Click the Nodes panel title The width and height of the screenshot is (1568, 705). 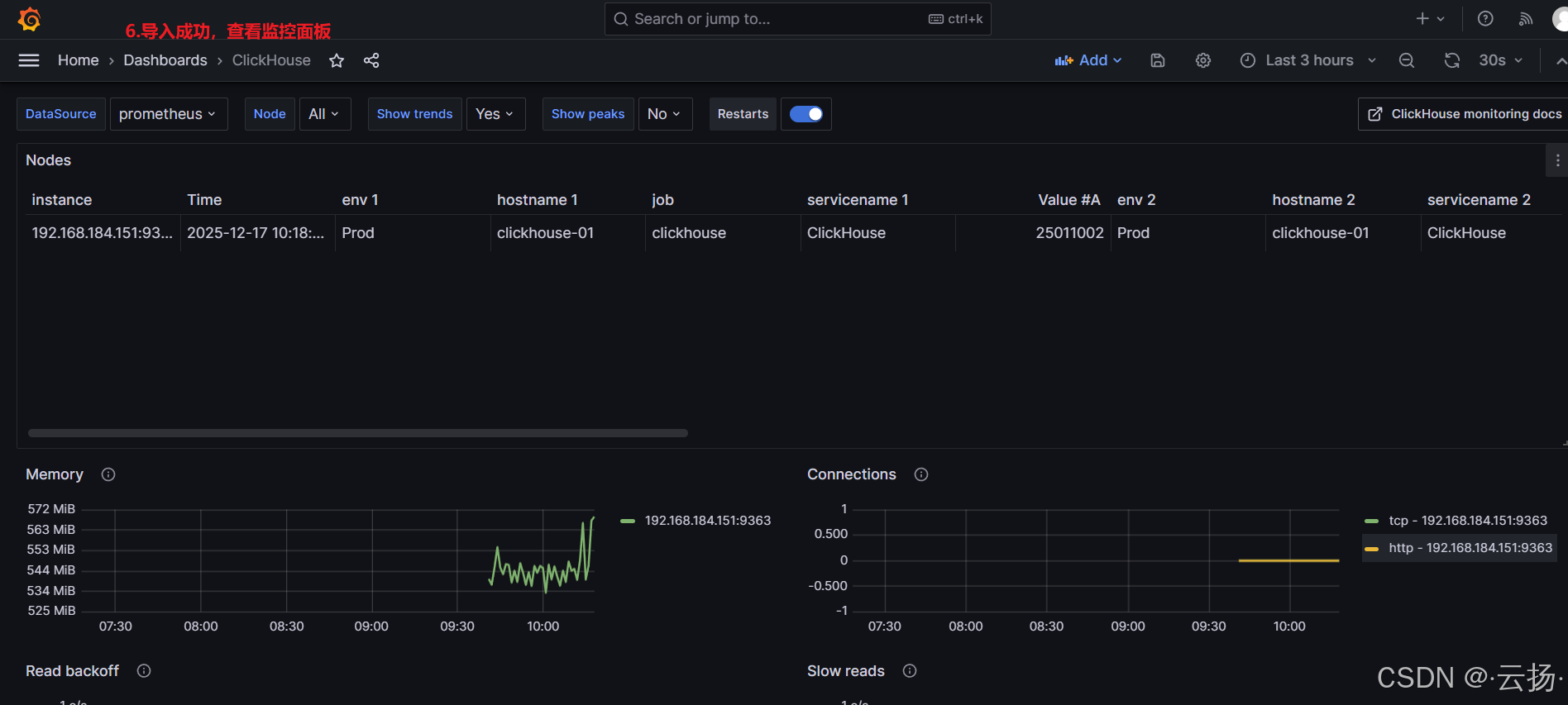tap(48, 160)
